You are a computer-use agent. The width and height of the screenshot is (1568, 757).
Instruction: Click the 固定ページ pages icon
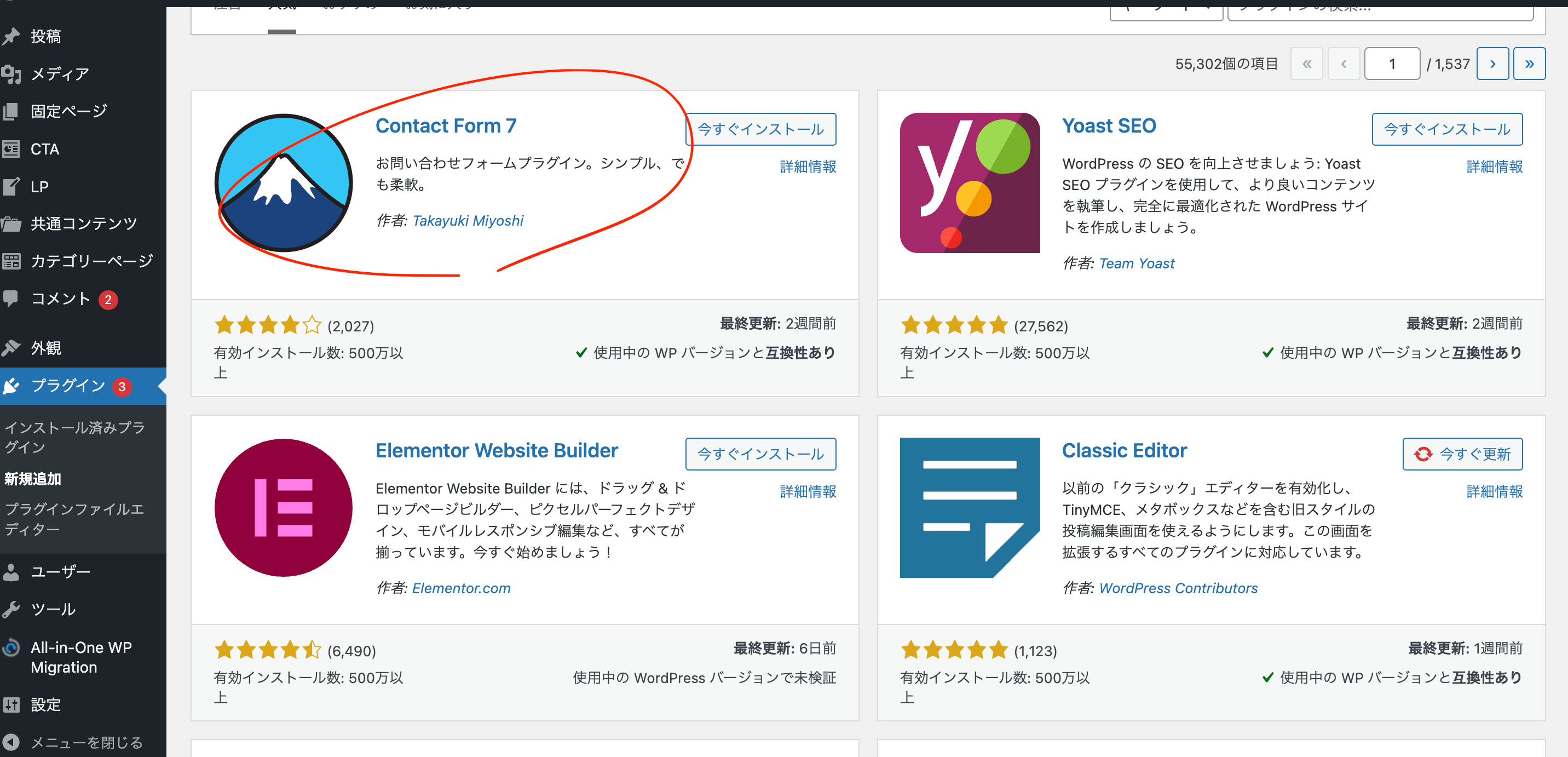[11, 111]
